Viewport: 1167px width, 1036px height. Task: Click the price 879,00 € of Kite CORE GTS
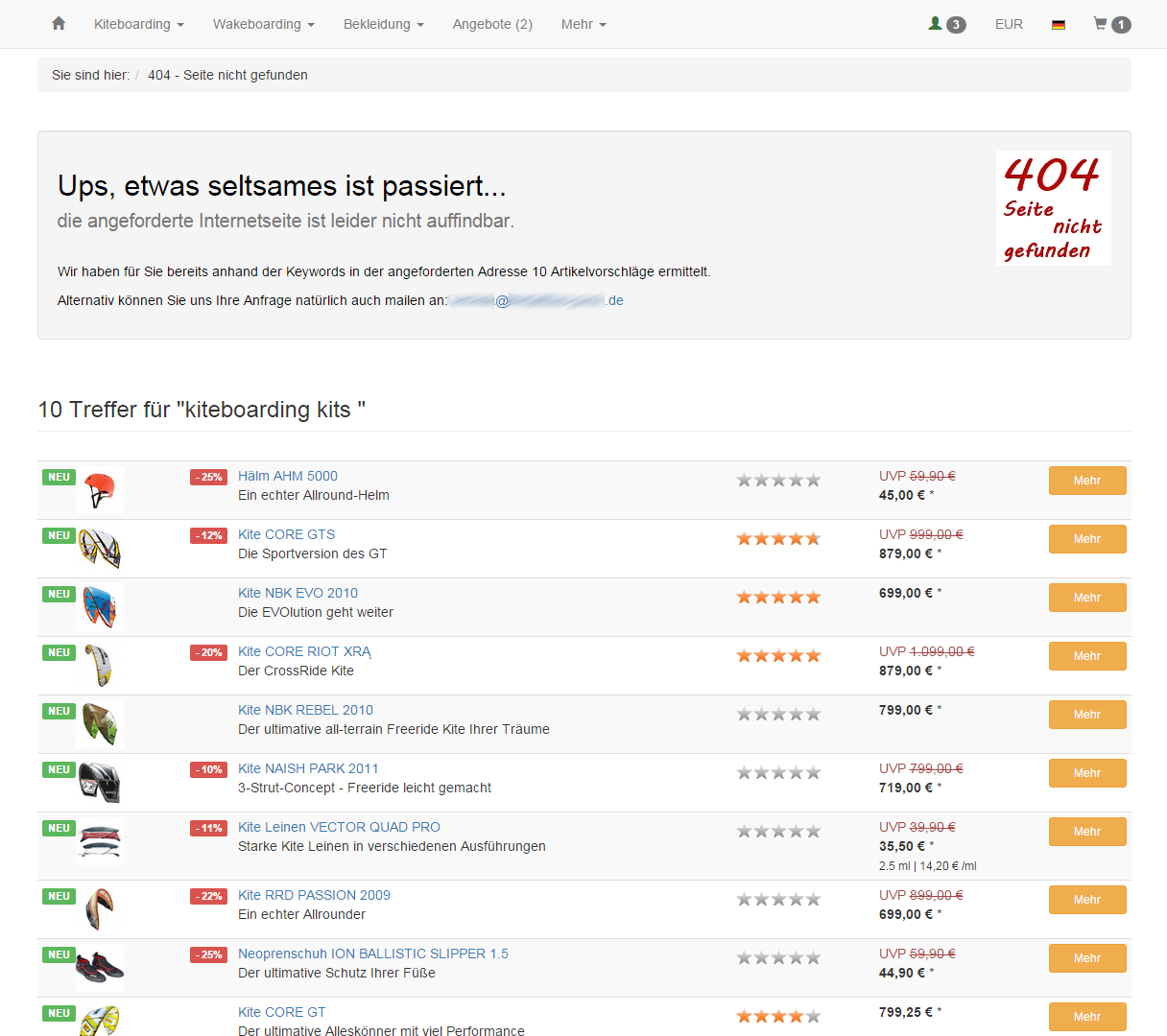906,553
